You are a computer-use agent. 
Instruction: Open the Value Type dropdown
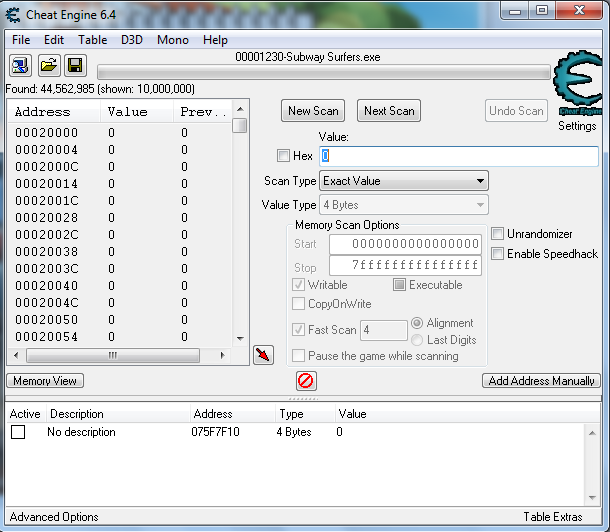click(x=404, y=205)
